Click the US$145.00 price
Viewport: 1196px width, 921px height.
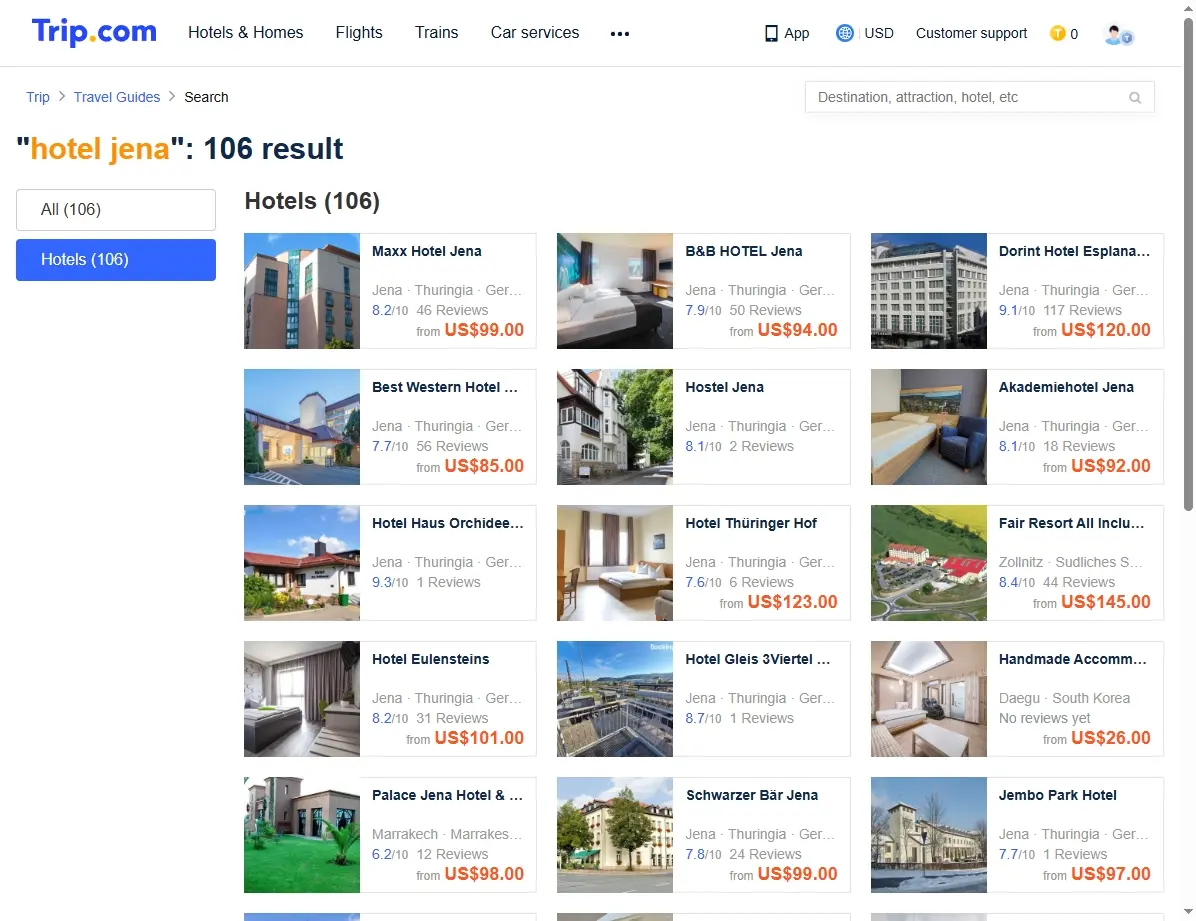[1106, 601]
